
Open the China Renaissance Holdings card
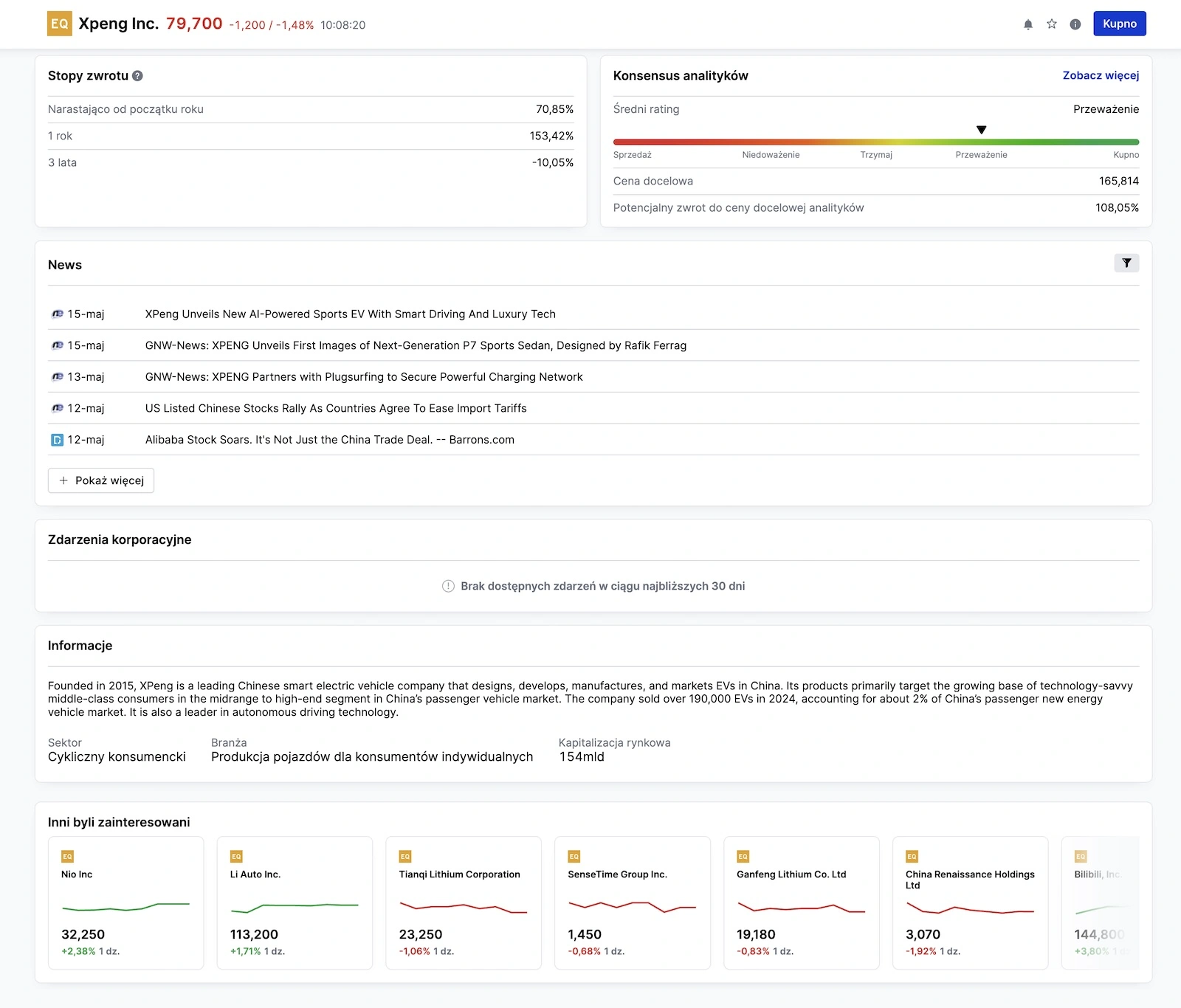[x=970, y=902]
